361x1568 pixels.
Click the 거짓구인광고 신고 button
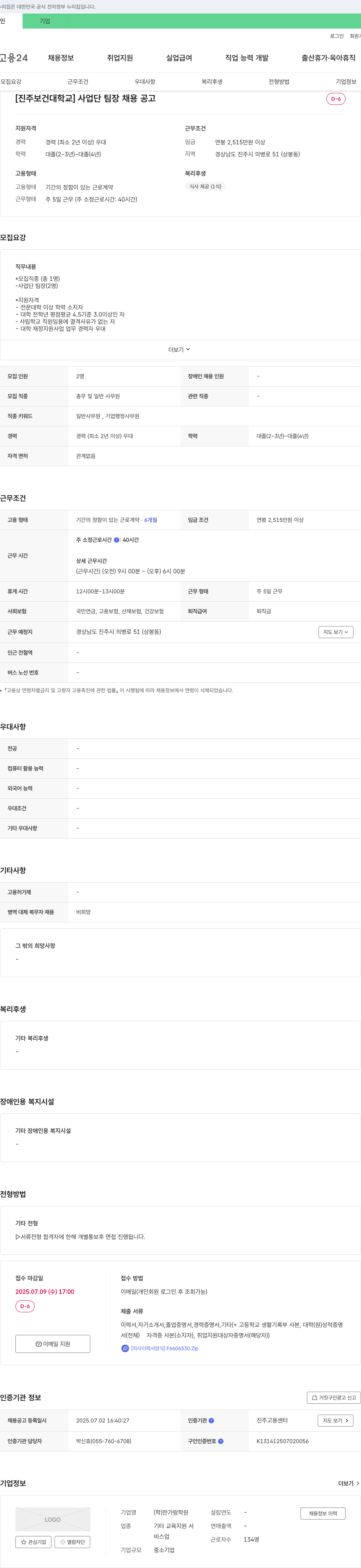click(x=334, y=1398)
